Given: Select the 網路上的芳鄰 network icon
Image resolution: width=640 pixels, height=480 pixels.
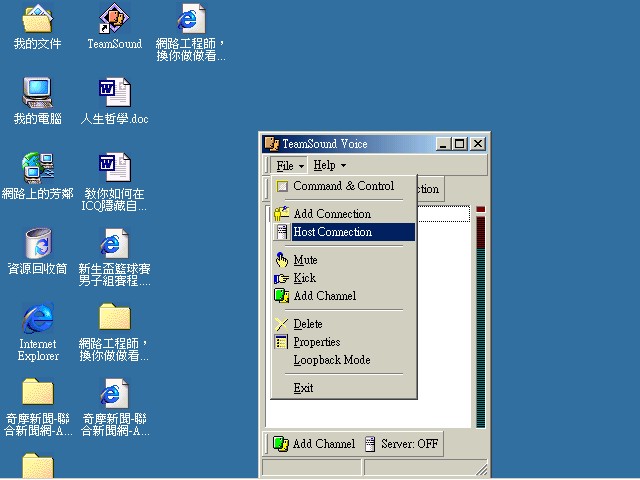Looking at the screenshot, I should point(38,168).
